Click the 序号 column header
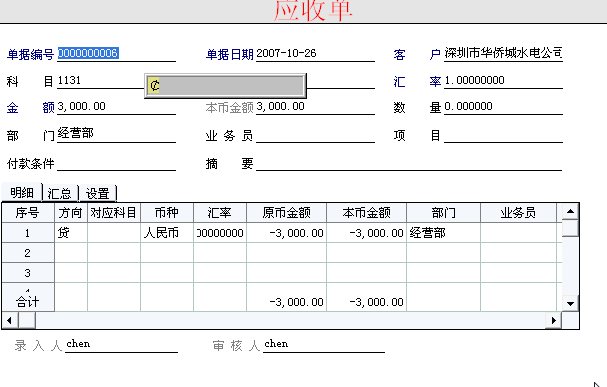 (27, 212)
